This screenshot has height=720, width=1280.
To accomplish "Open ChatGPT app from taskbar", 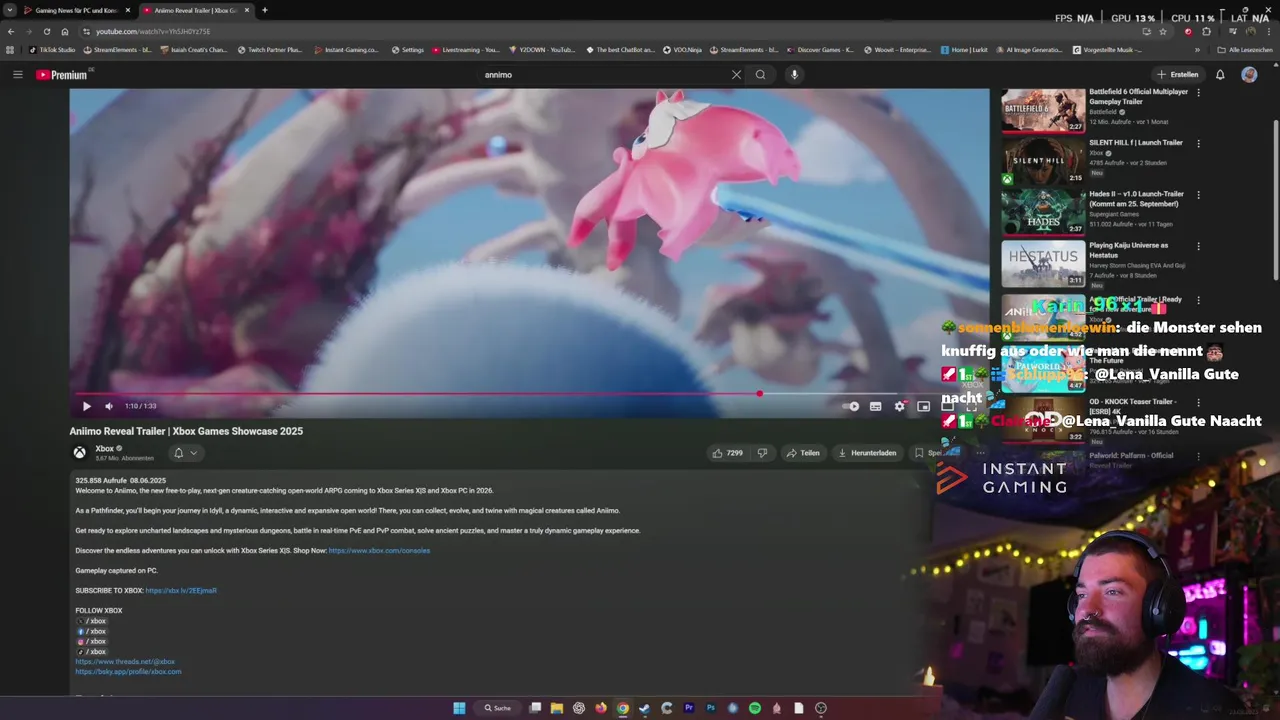I will coord(579,708).
